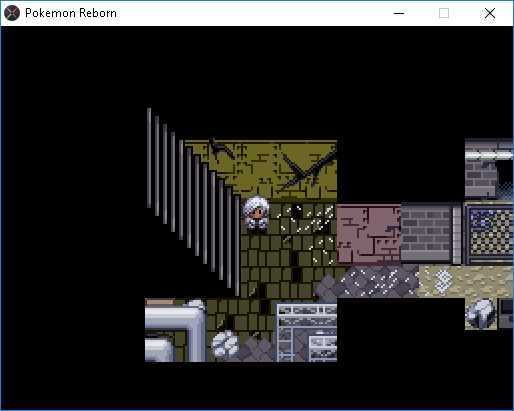Click the striped white barrel beside the metal pipe
This screenshot has height=411, width=514.
pos(225,344)
